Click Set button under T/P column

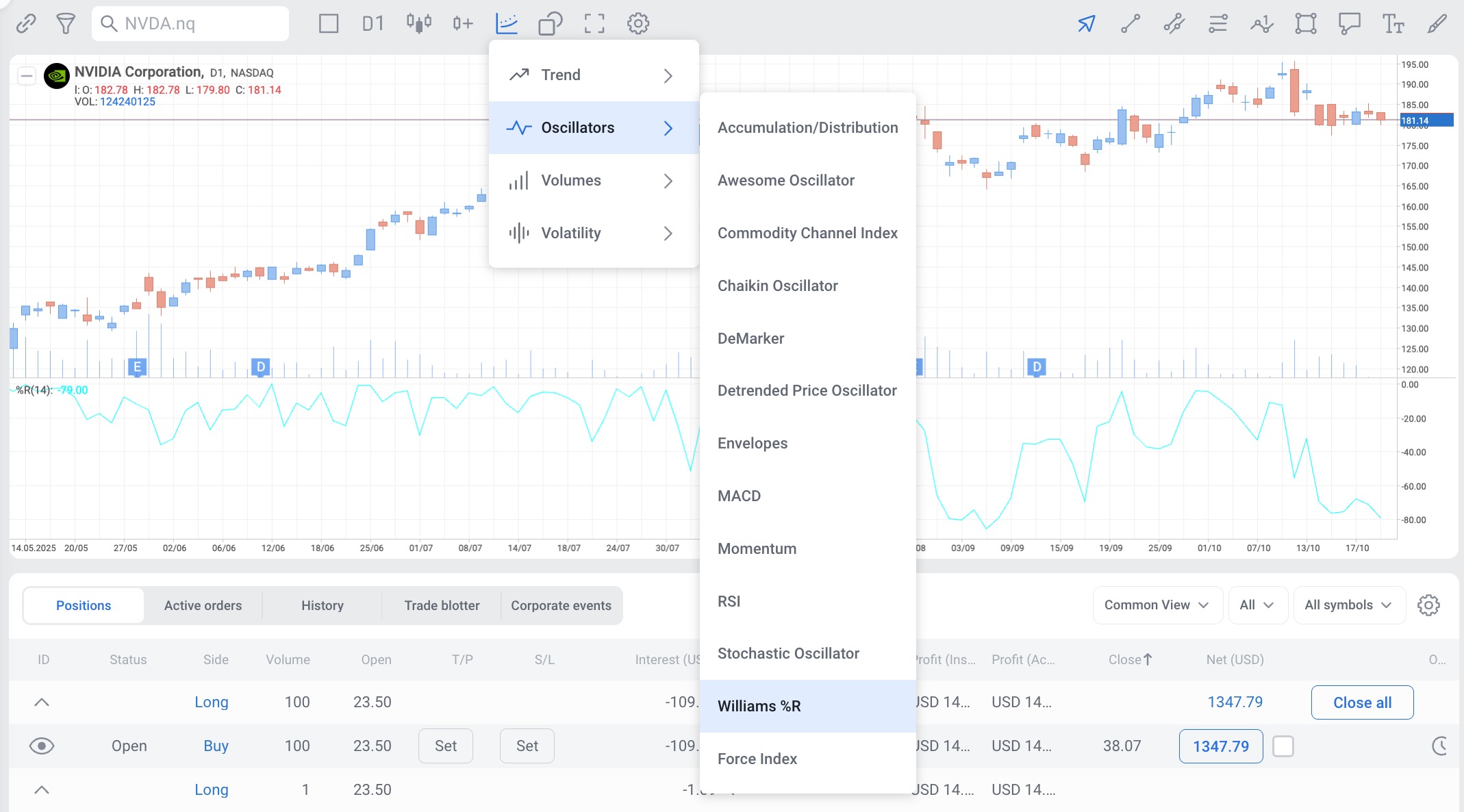445,746
